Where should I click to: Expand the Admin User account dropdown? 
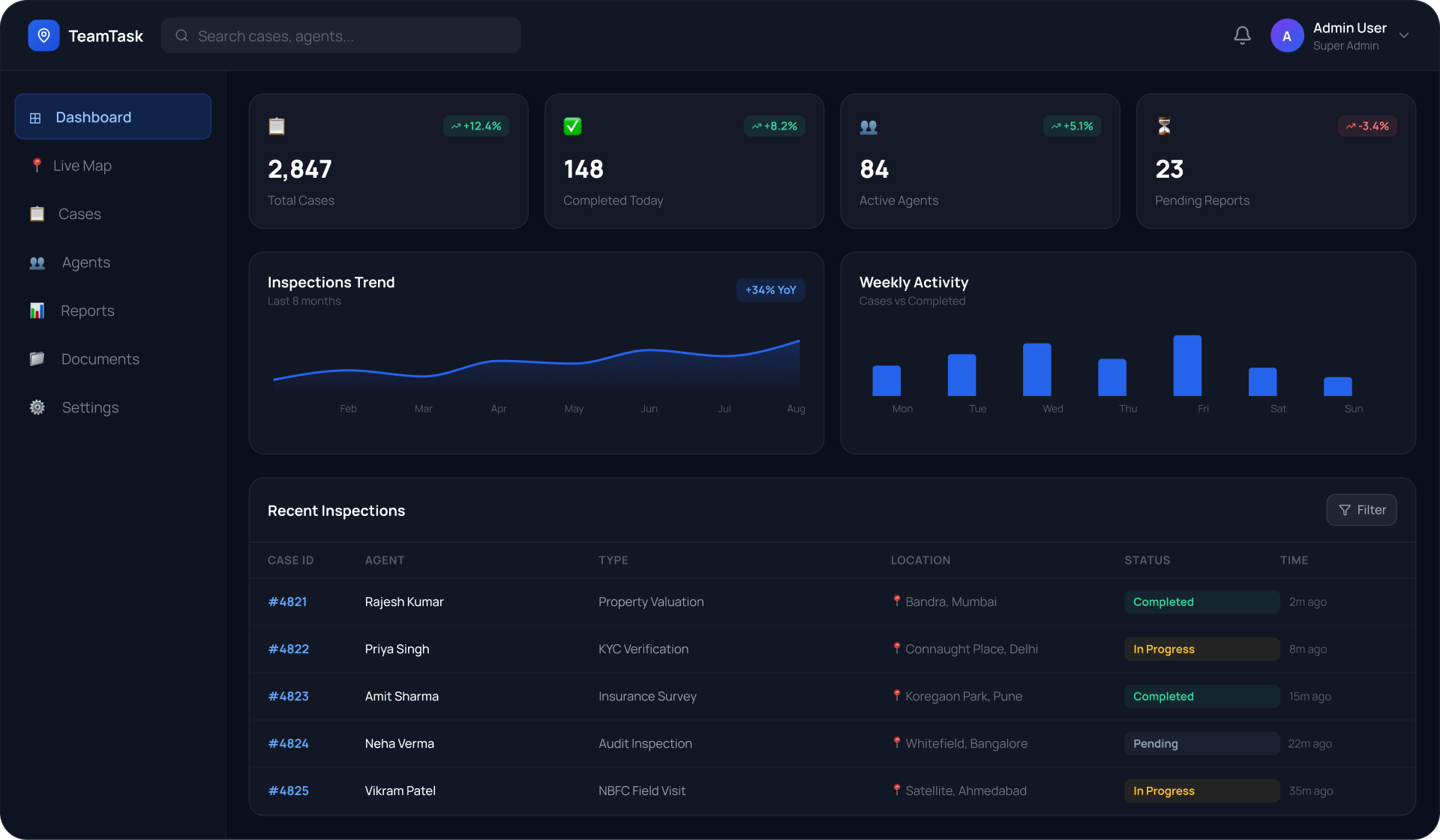point(1404,35)
